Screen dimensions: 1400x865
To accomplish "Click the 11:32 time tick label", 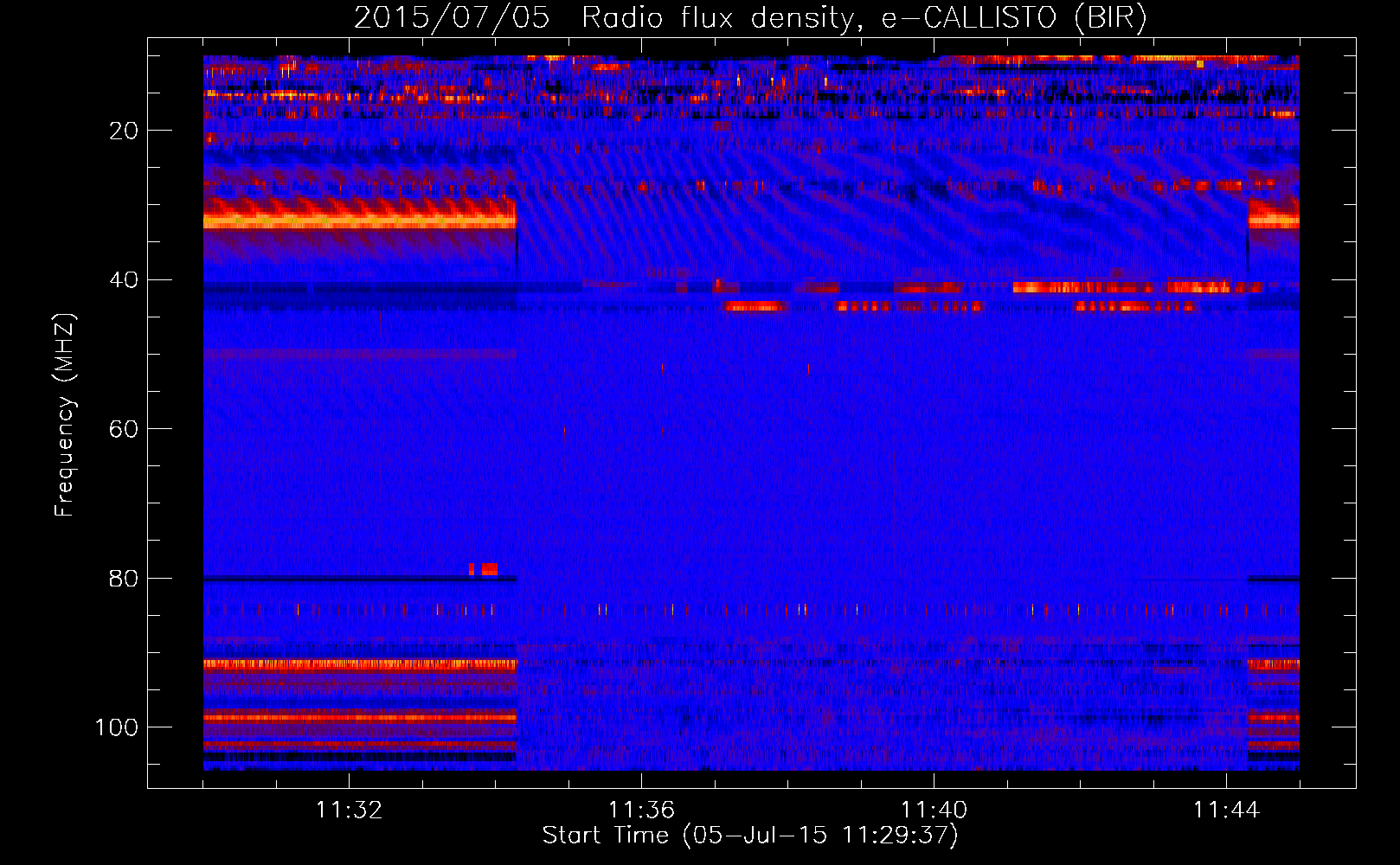I will pyautogui.click(x=349, y=810).
